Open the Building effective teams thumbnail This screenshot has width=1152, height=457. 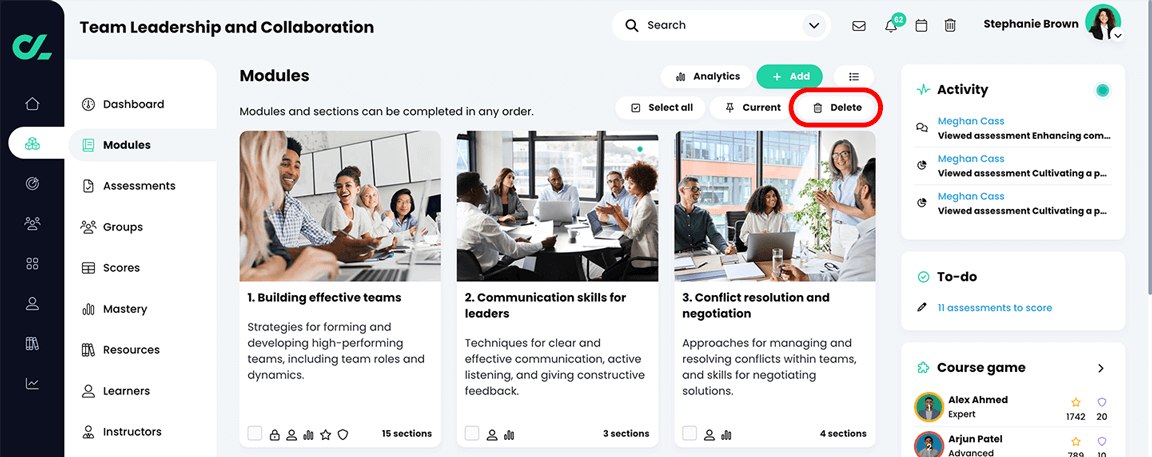click(340, 206)
